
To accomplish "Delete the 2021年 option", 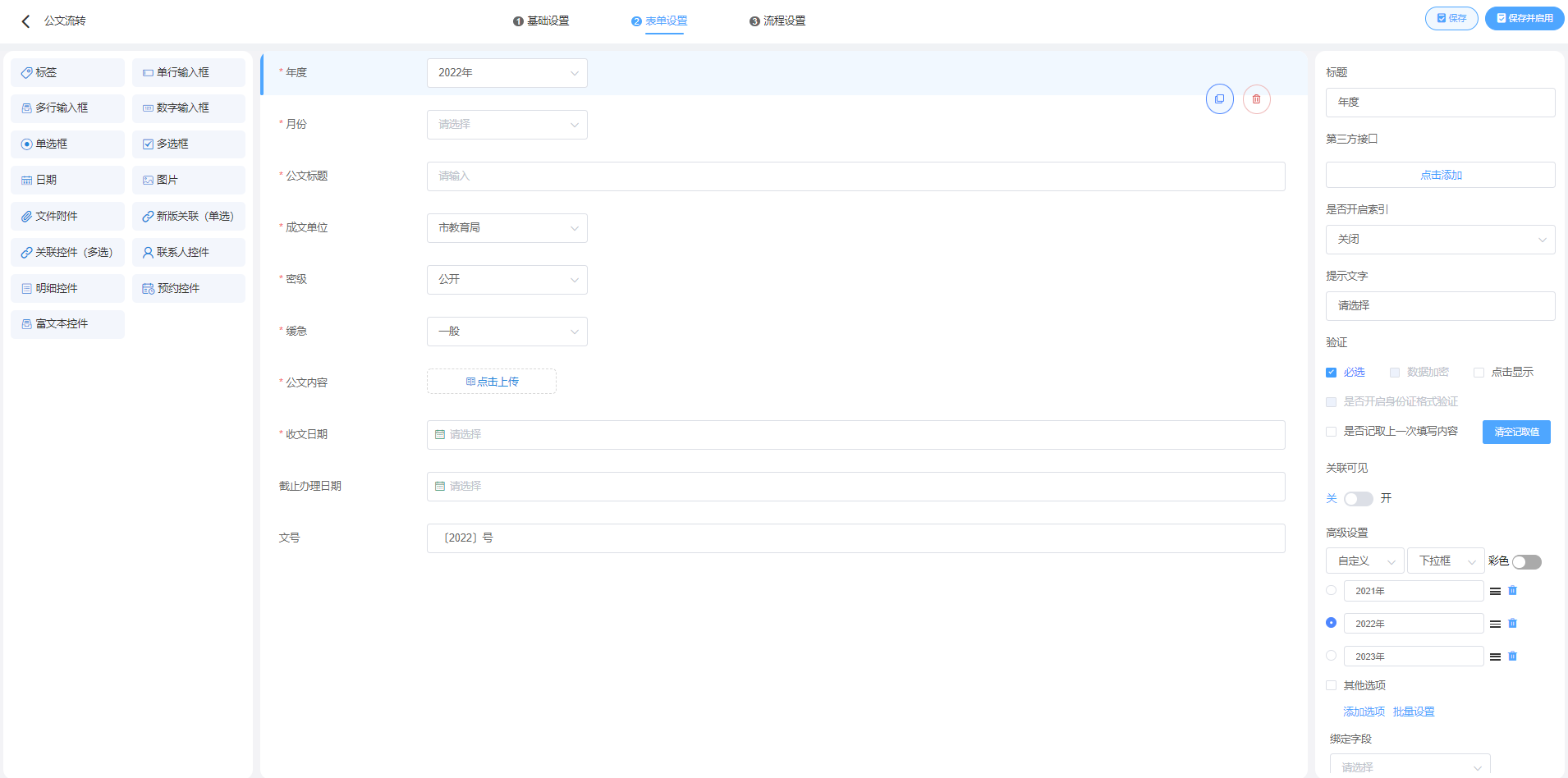I will click(x=1512, y=591).
